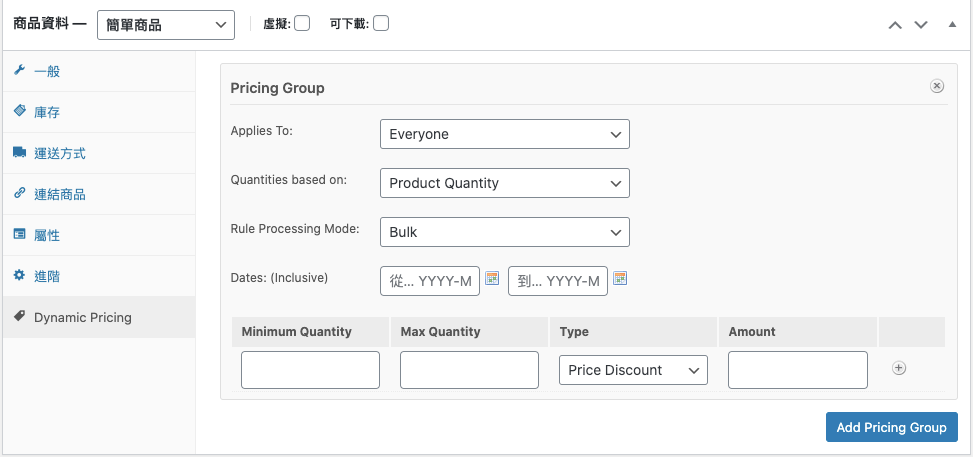Add a pricing rule row with plus icon
This screenshot has width=973, height=457.
pyautogui.click(x=899, y=368)
